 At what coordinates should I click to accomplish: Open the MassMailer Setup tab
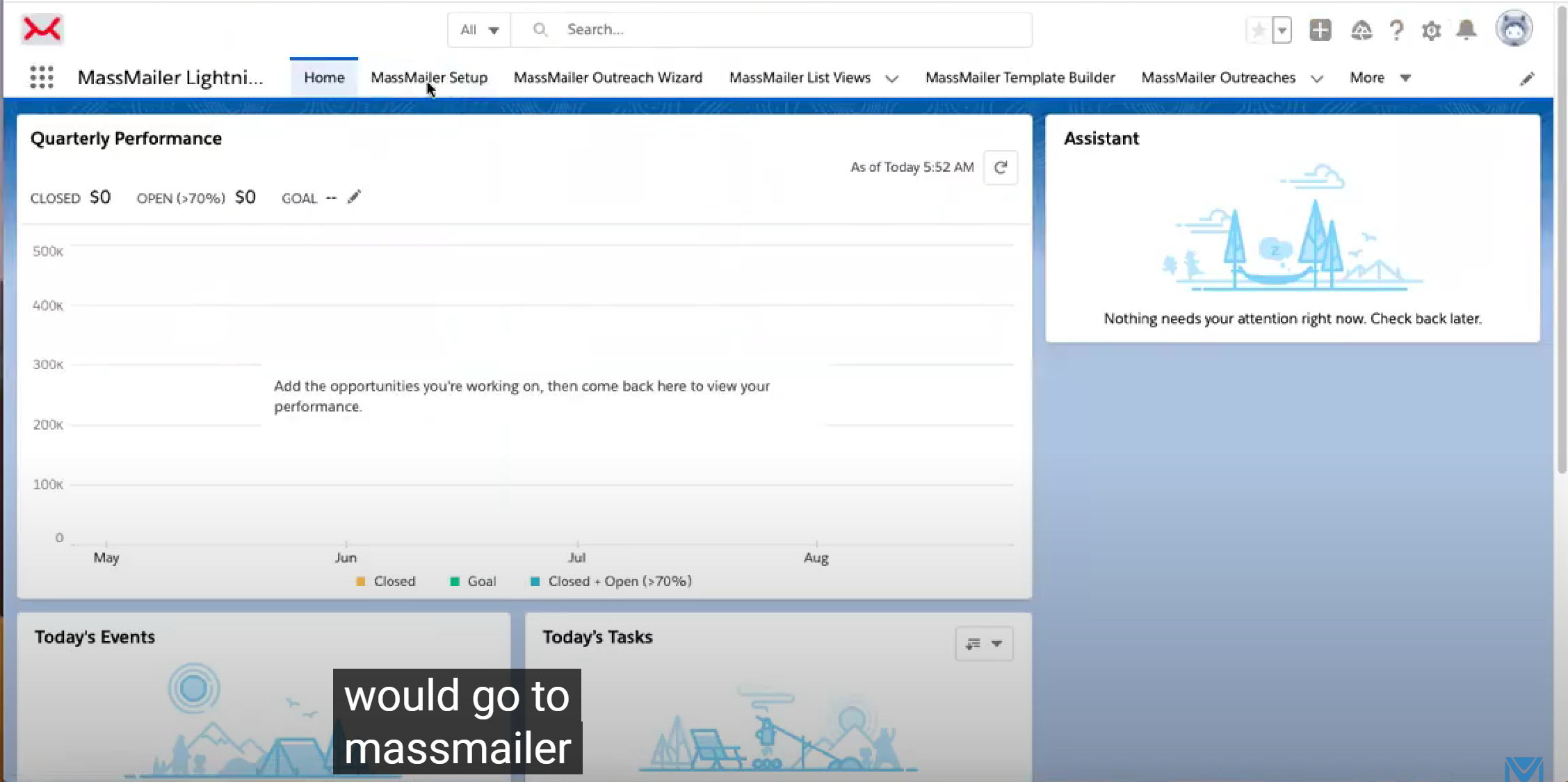click(429, 77)
